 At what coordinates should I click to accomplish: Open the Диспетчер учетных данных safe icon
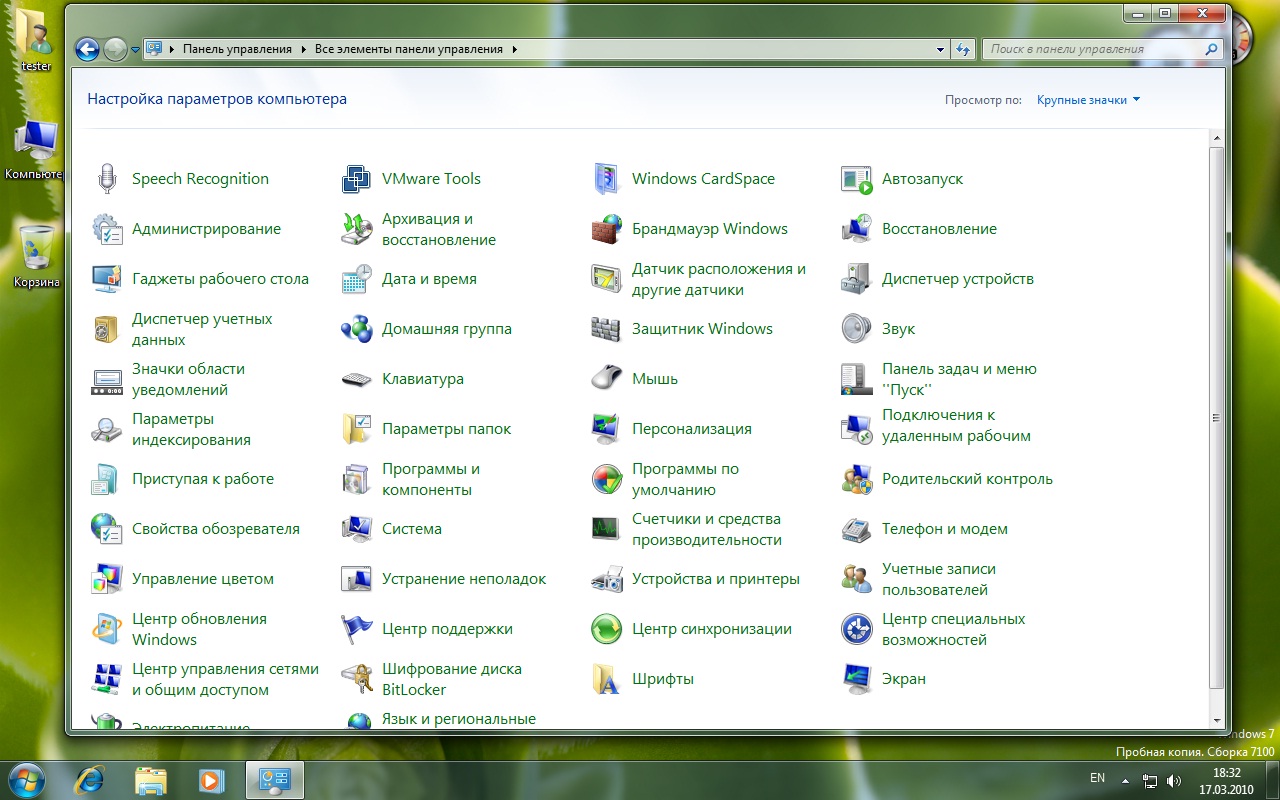tap(107, 329)
